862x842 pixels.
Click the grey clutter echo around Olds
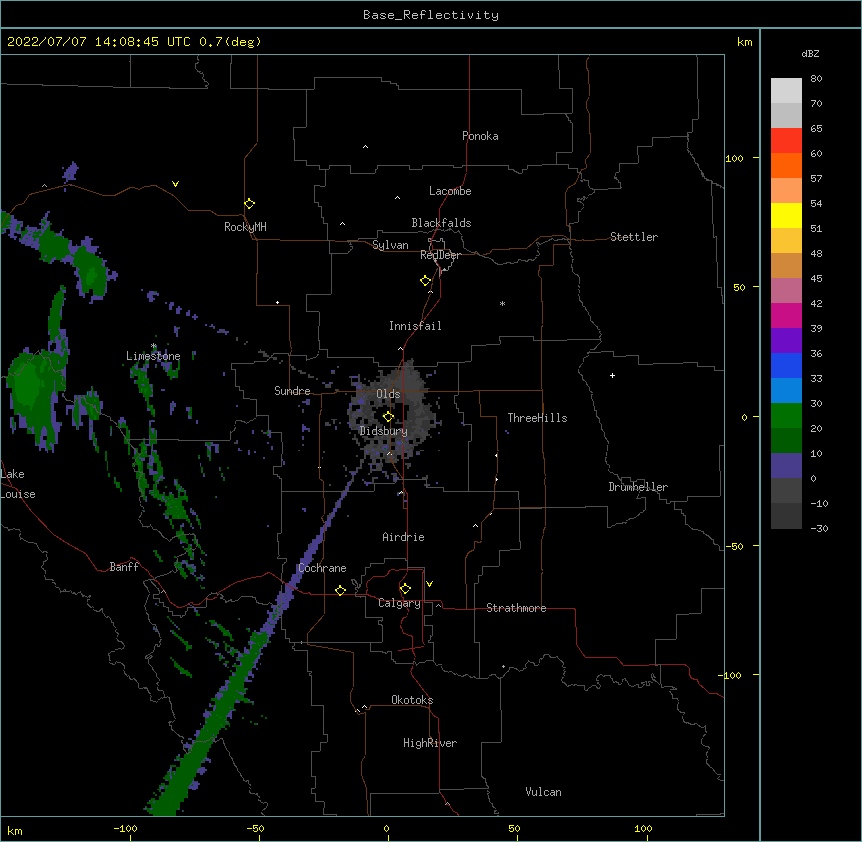coord(392,415)
